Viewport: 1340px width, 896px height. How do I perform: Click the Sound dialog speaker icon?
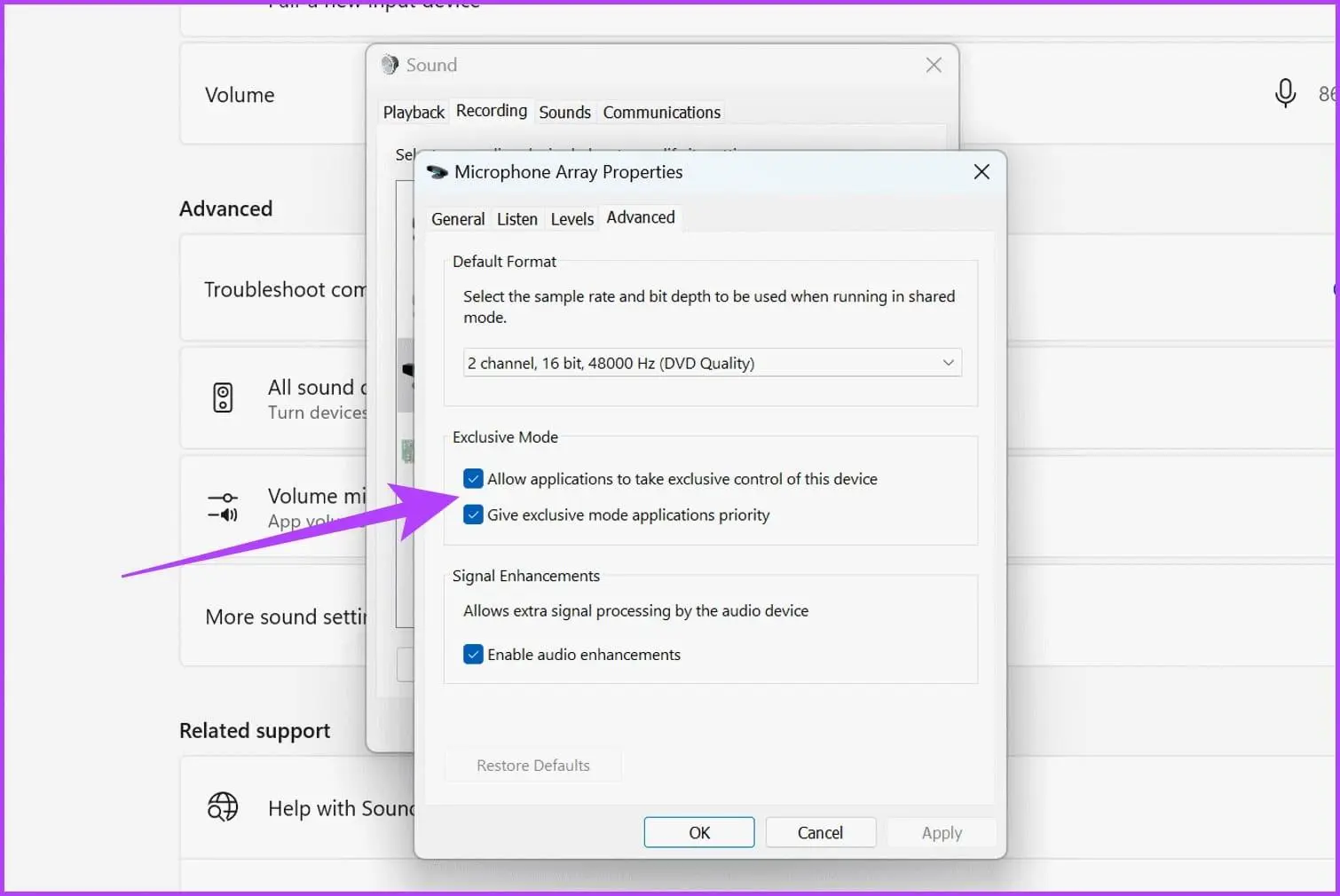coord(390,65)
